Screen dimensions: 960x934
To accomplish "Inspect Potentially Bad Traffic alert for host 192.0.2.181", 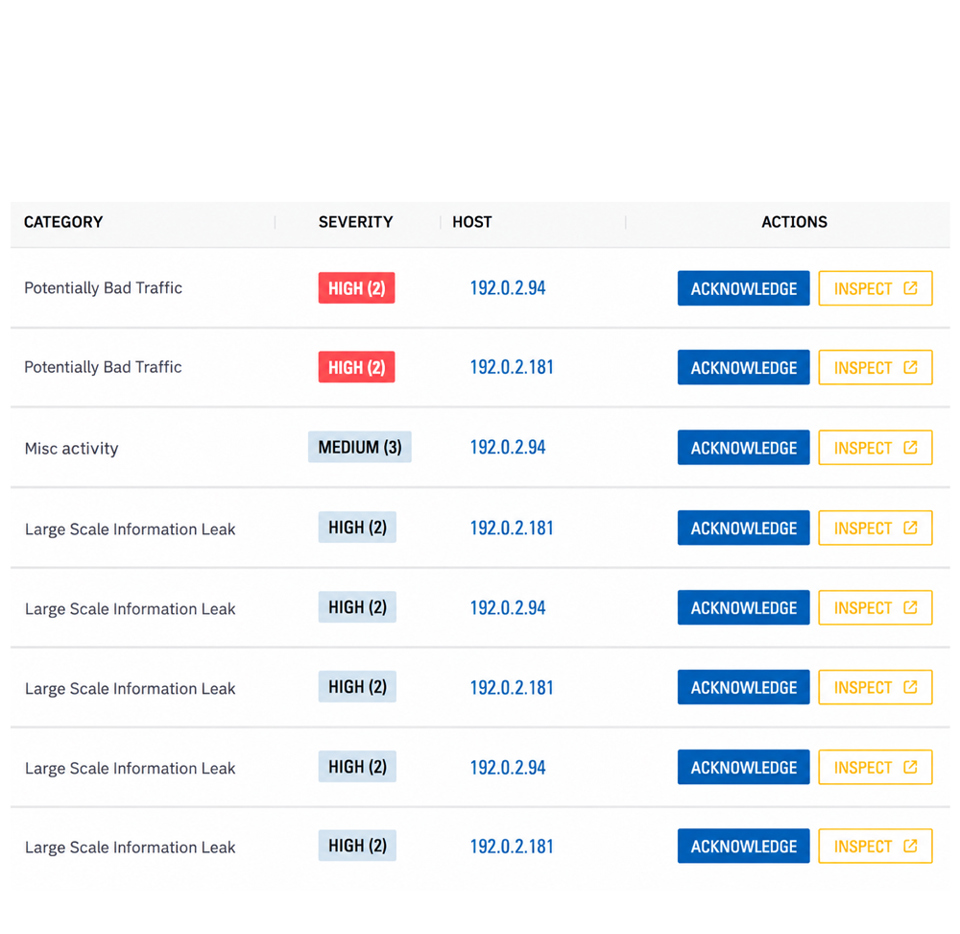I will (875, 367).
